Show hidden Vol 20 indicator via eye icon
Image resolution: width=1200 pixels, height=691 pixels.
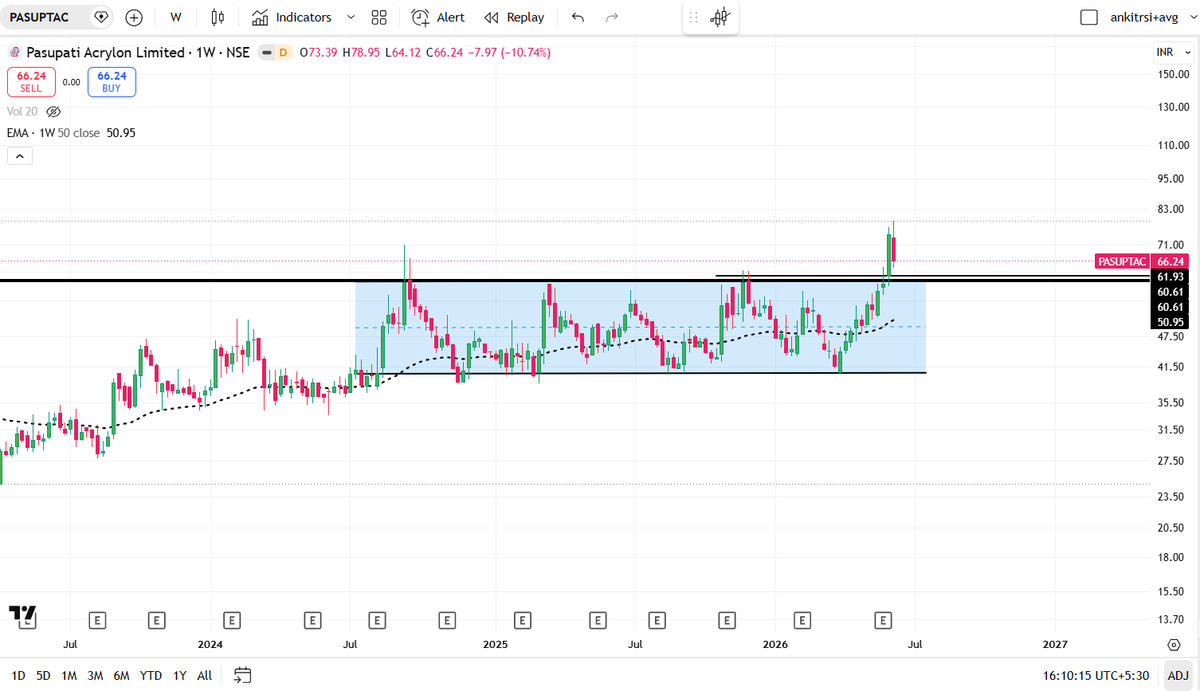click(54, 112)
